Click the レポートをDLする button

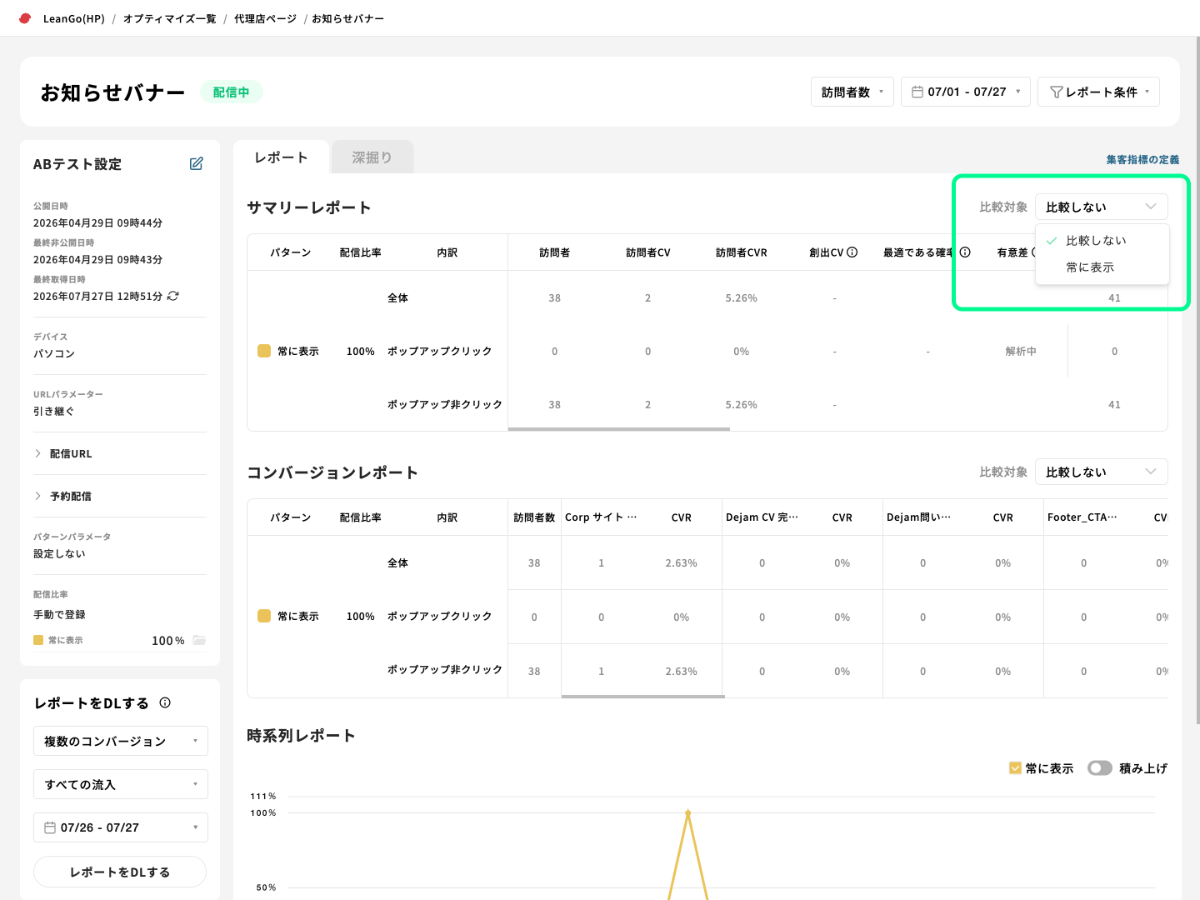click(x=120, y=872)
